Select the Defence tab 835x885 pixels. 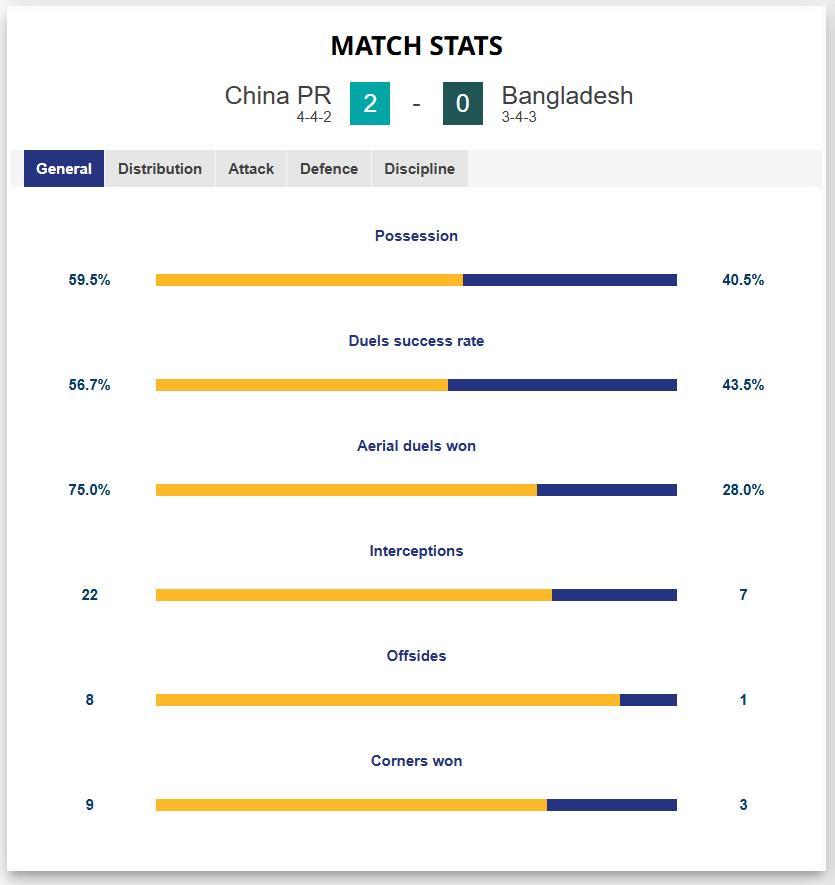pos(328,168)
